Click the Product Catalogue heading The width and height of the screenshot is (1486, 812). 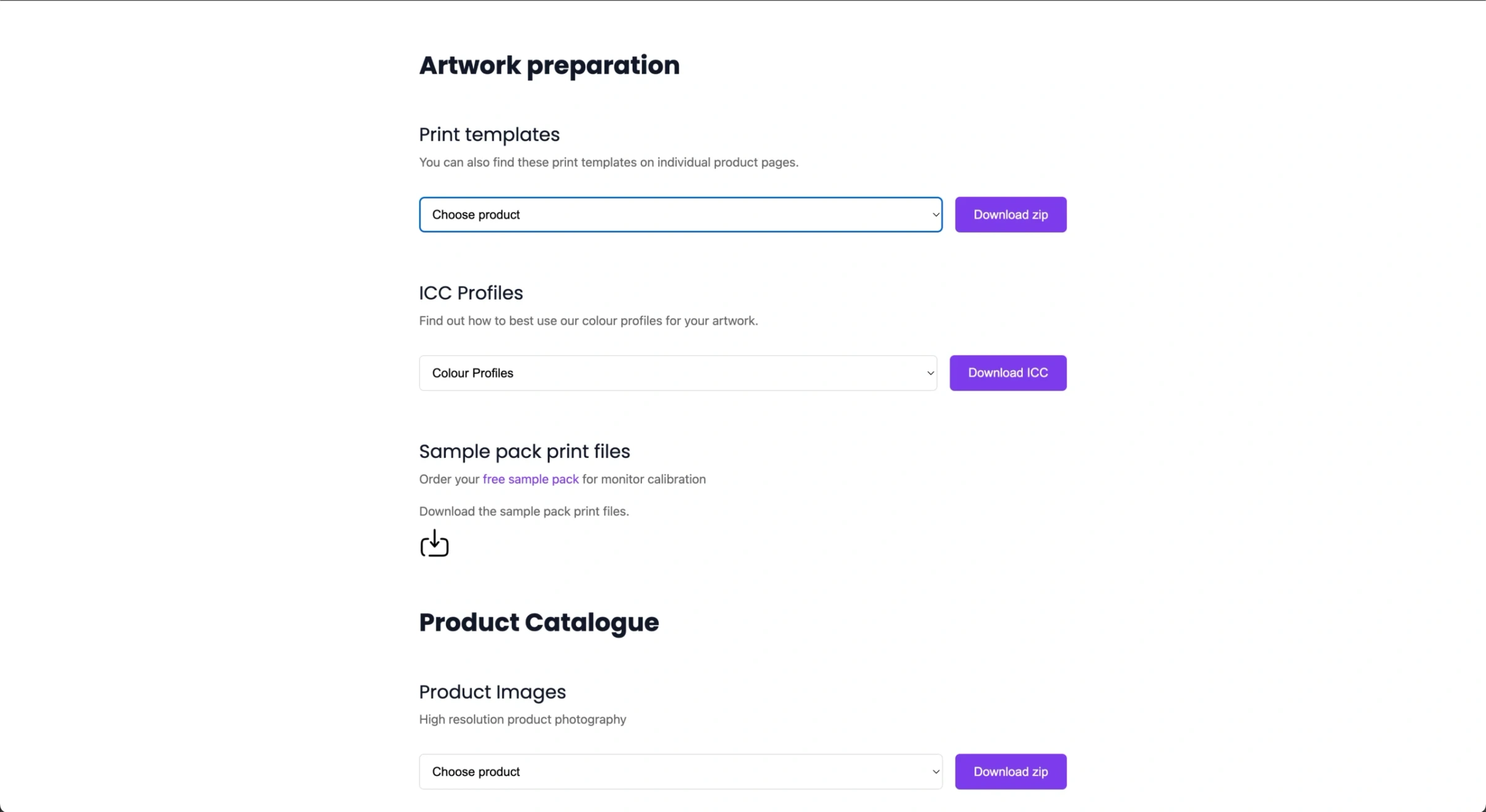click(x=539, y=622)
